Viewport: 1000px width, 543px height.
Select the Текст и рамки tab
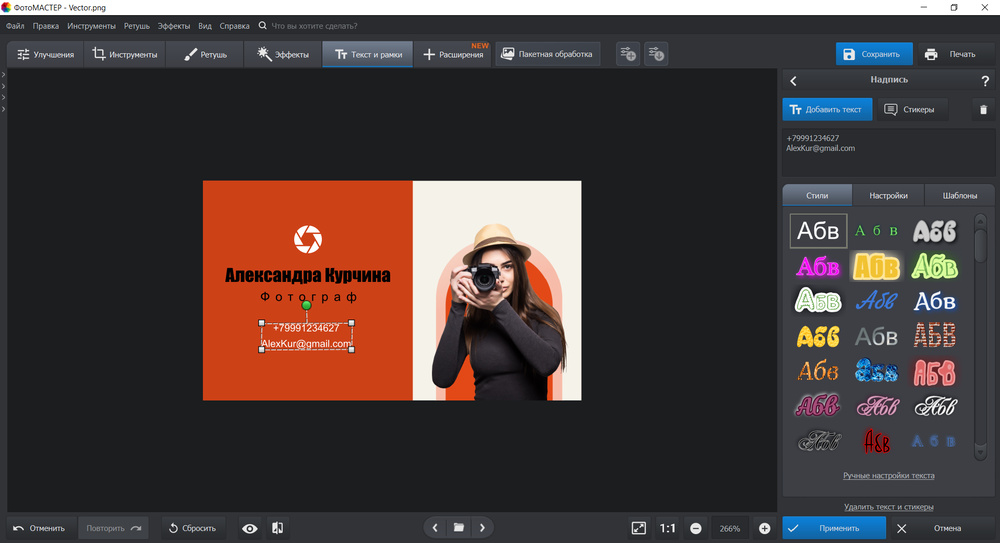pos(368,54)
